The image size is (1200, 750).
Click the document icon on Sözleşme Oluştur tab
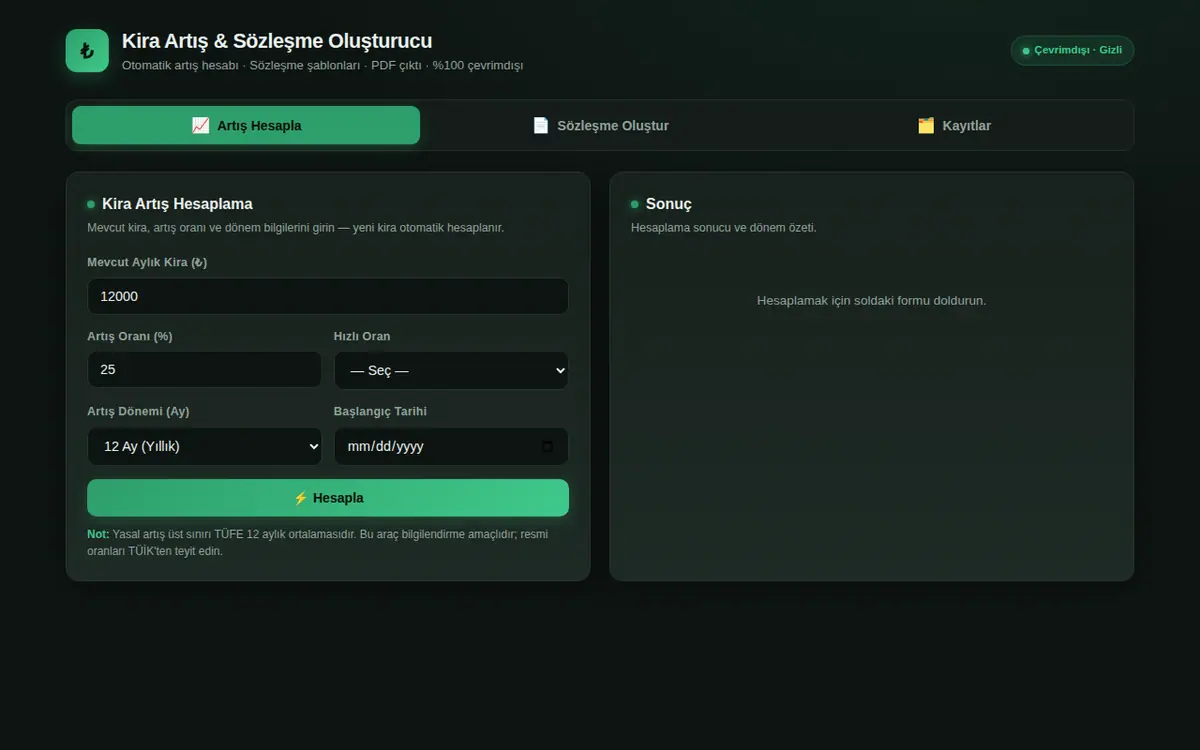[x=541, y=126]
